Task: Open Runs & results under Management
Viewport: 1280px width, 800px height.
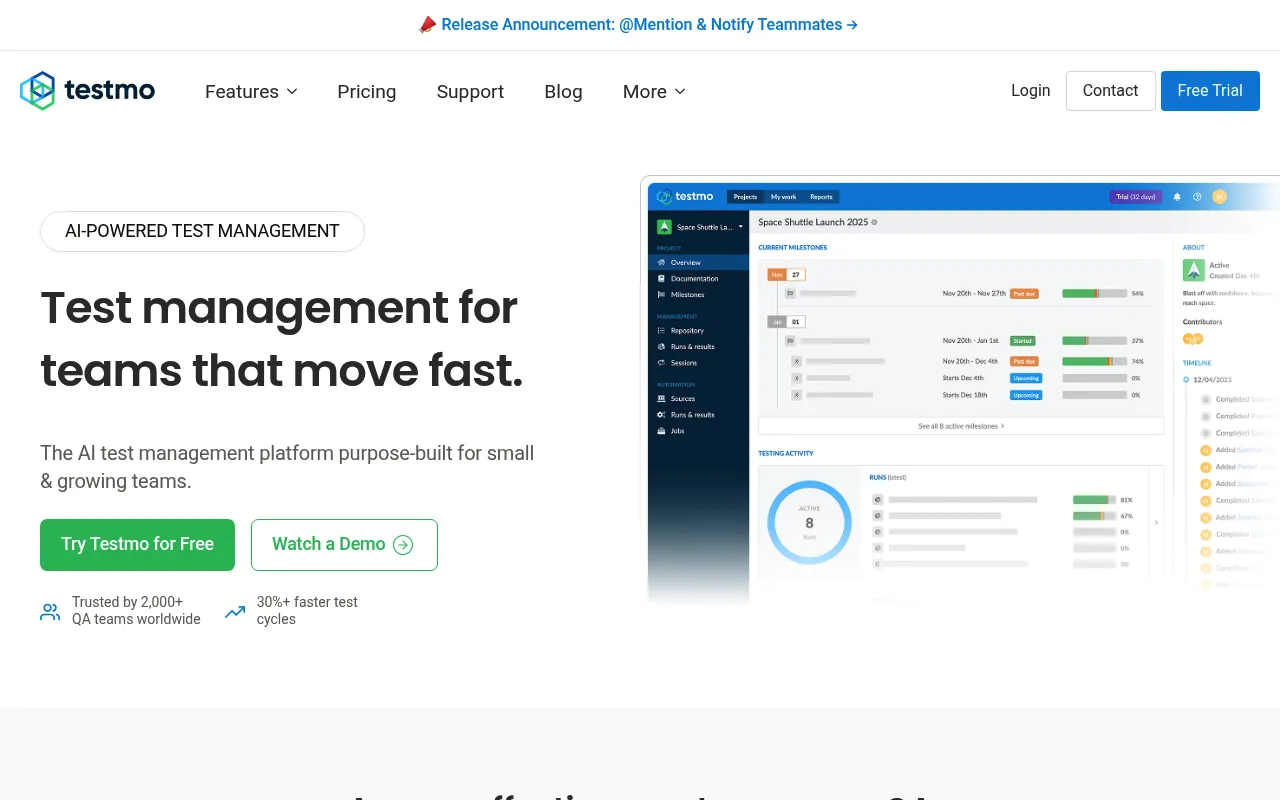Action: pos(698,347)
